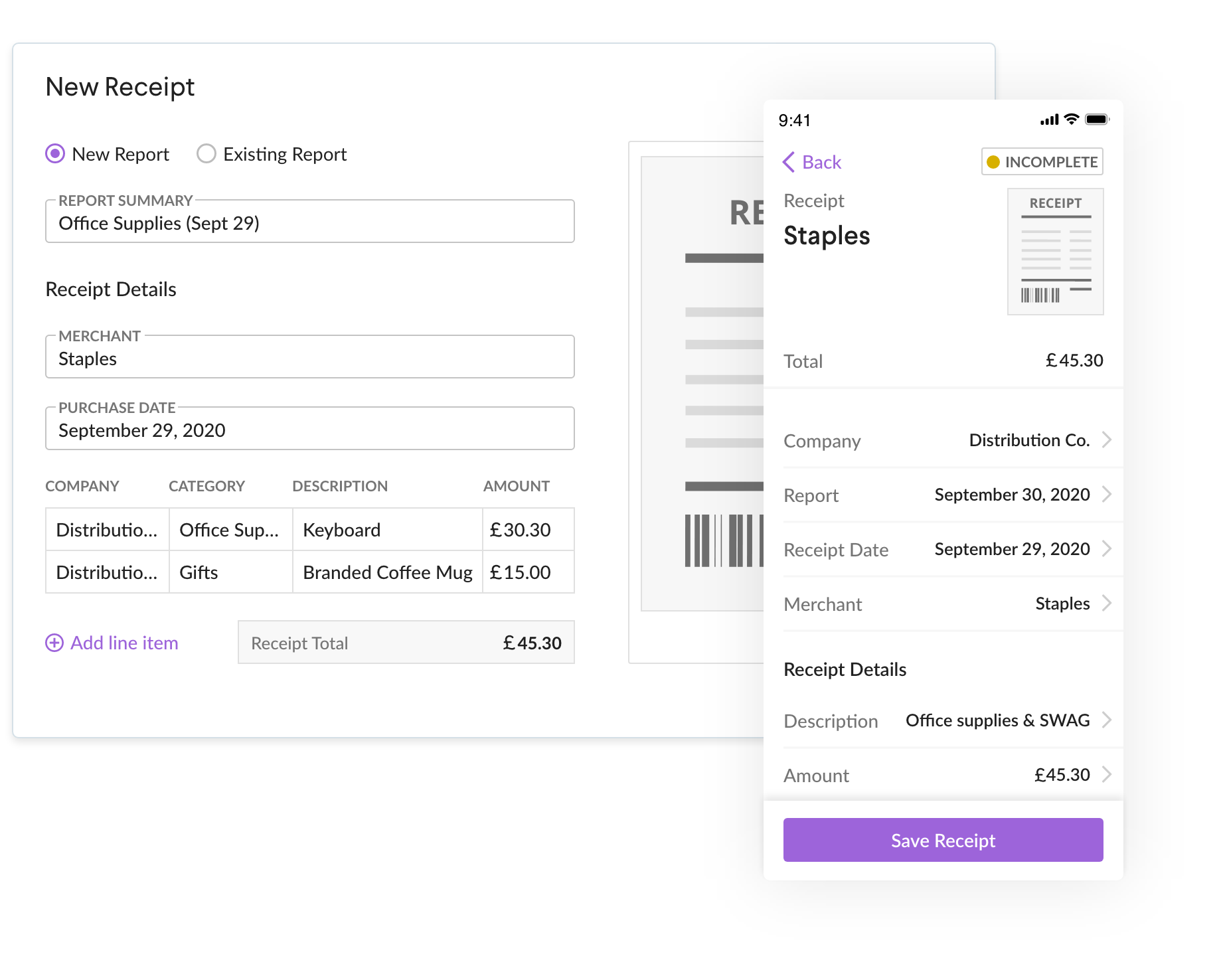Screen dimensions: 1223x980
Task: Open the small receipt thumbnail image
Action: click(1055, 252)
